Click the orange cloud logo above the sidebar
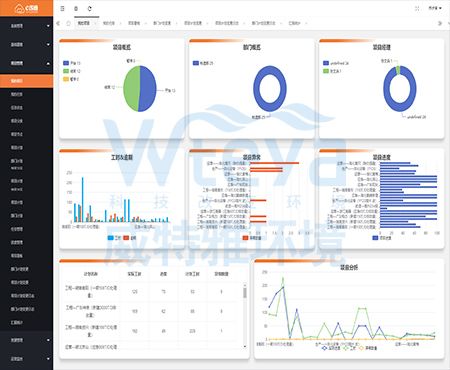The height and width of the screenshot is (370, 450). point(26,8)
